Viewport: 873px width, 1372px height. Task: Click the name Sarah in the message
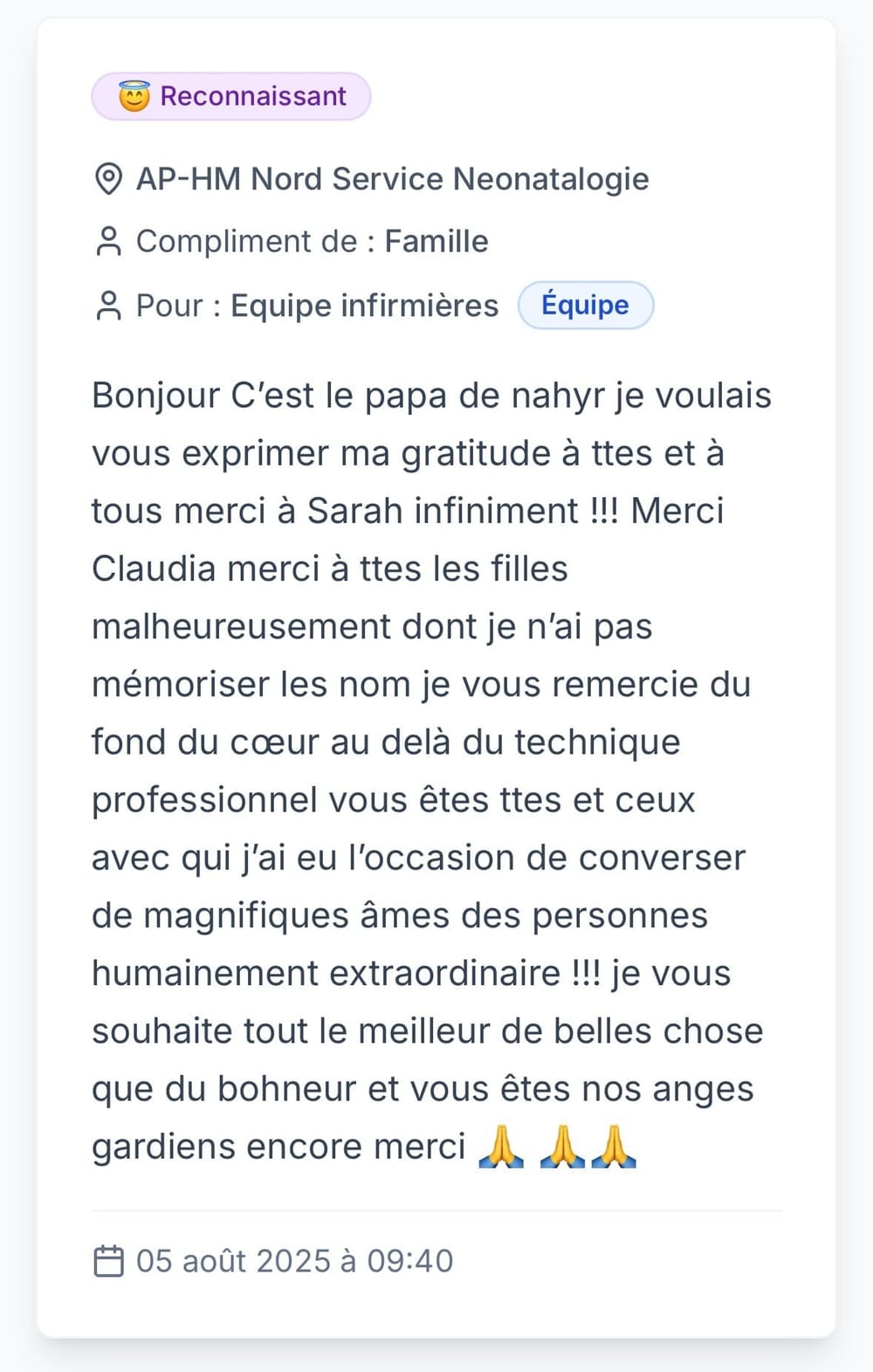355,511
